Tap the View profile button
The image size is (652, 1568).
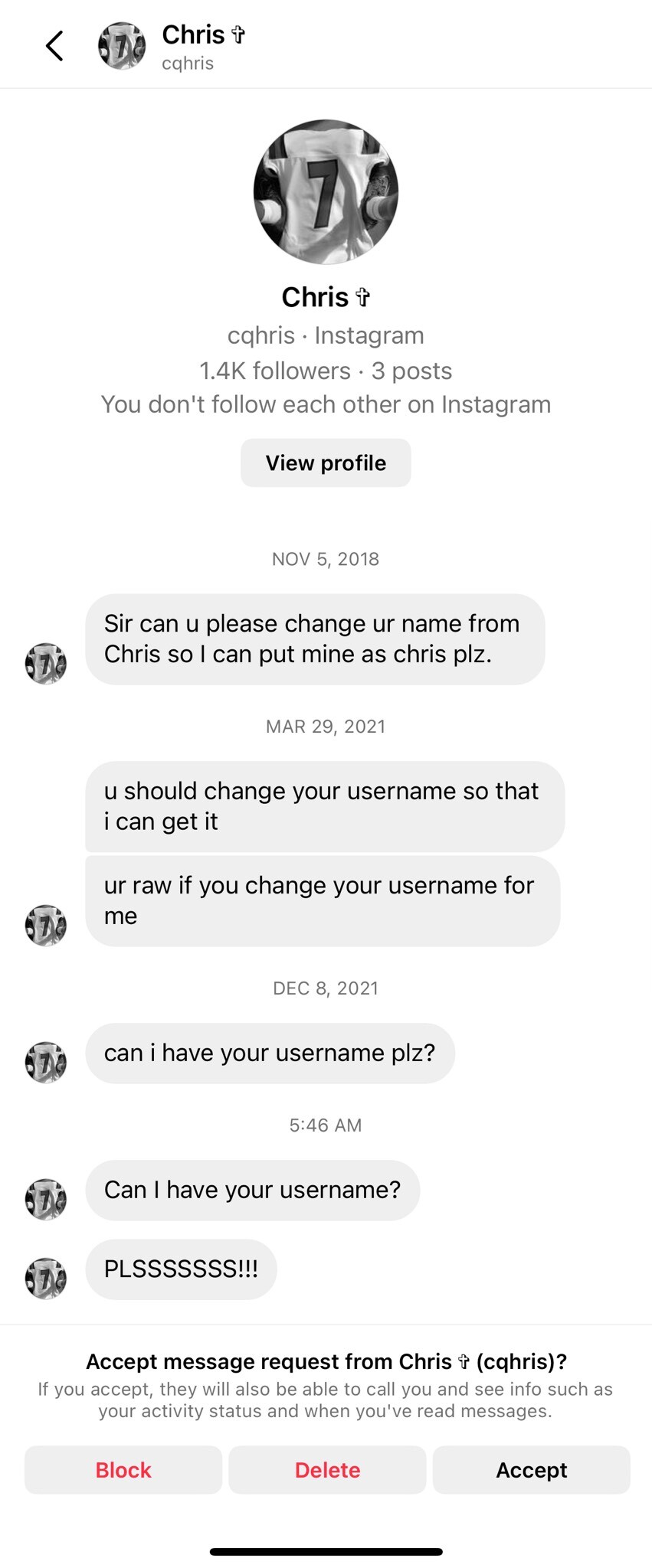click(326, 462)
